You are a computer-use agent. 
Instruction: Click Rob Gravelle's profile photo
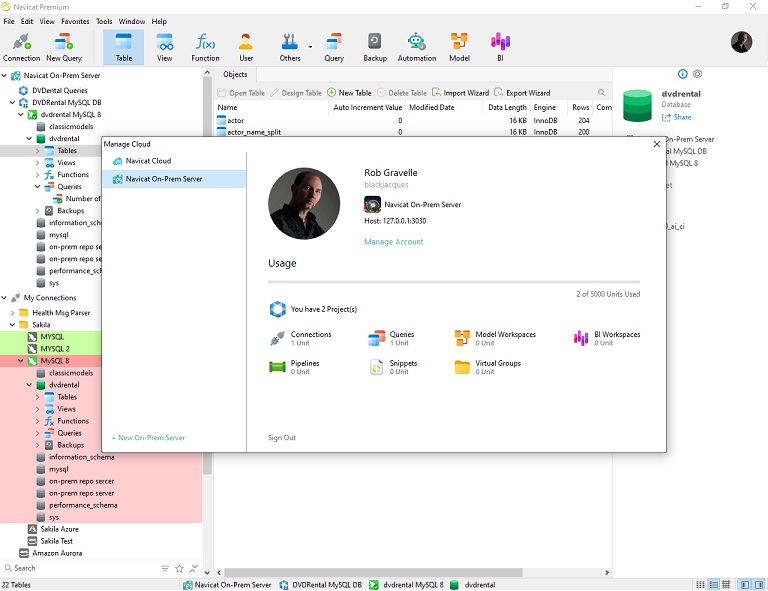pos(304,204)
